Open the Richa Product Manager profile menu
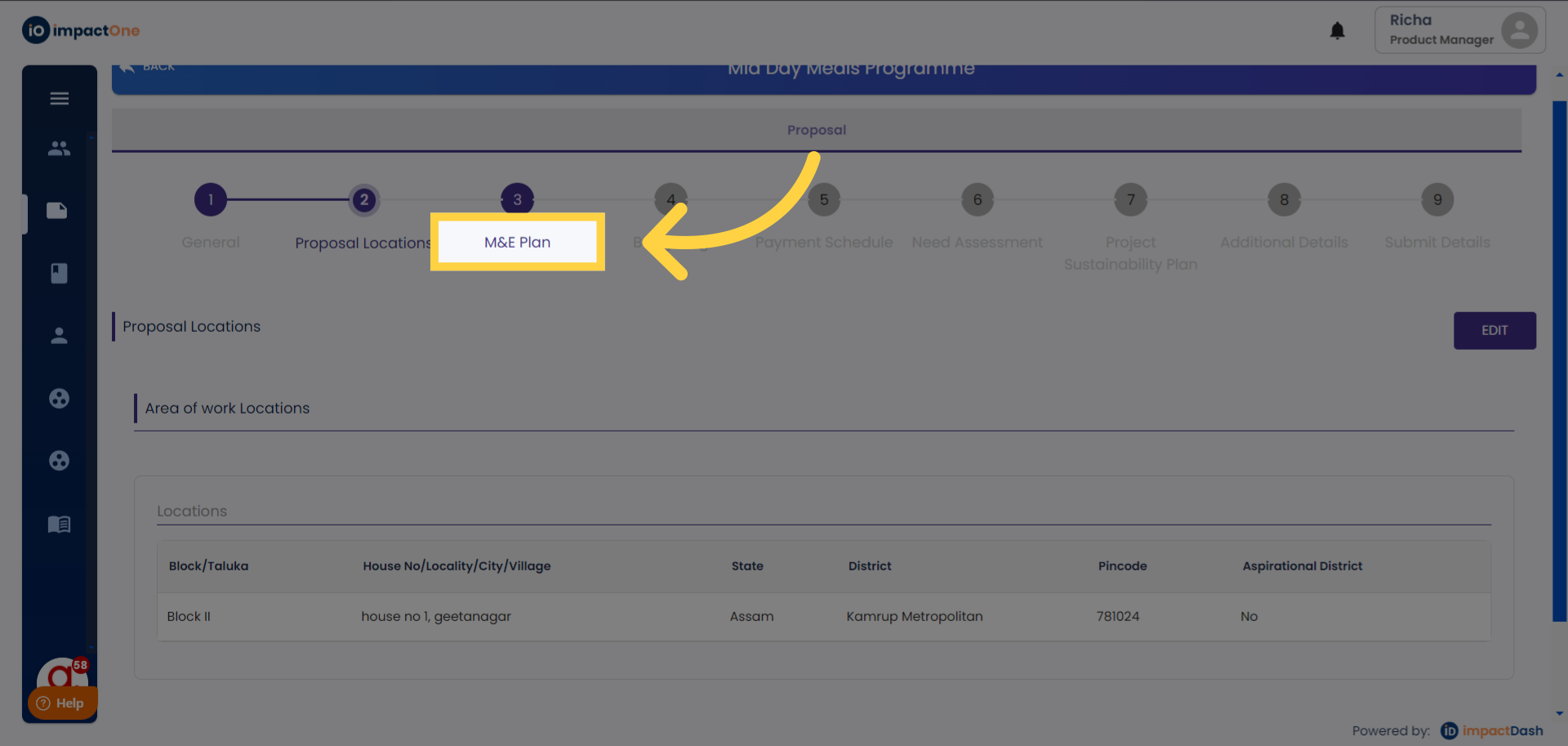The image size is (1568, 746). [x=1459, y=30]
